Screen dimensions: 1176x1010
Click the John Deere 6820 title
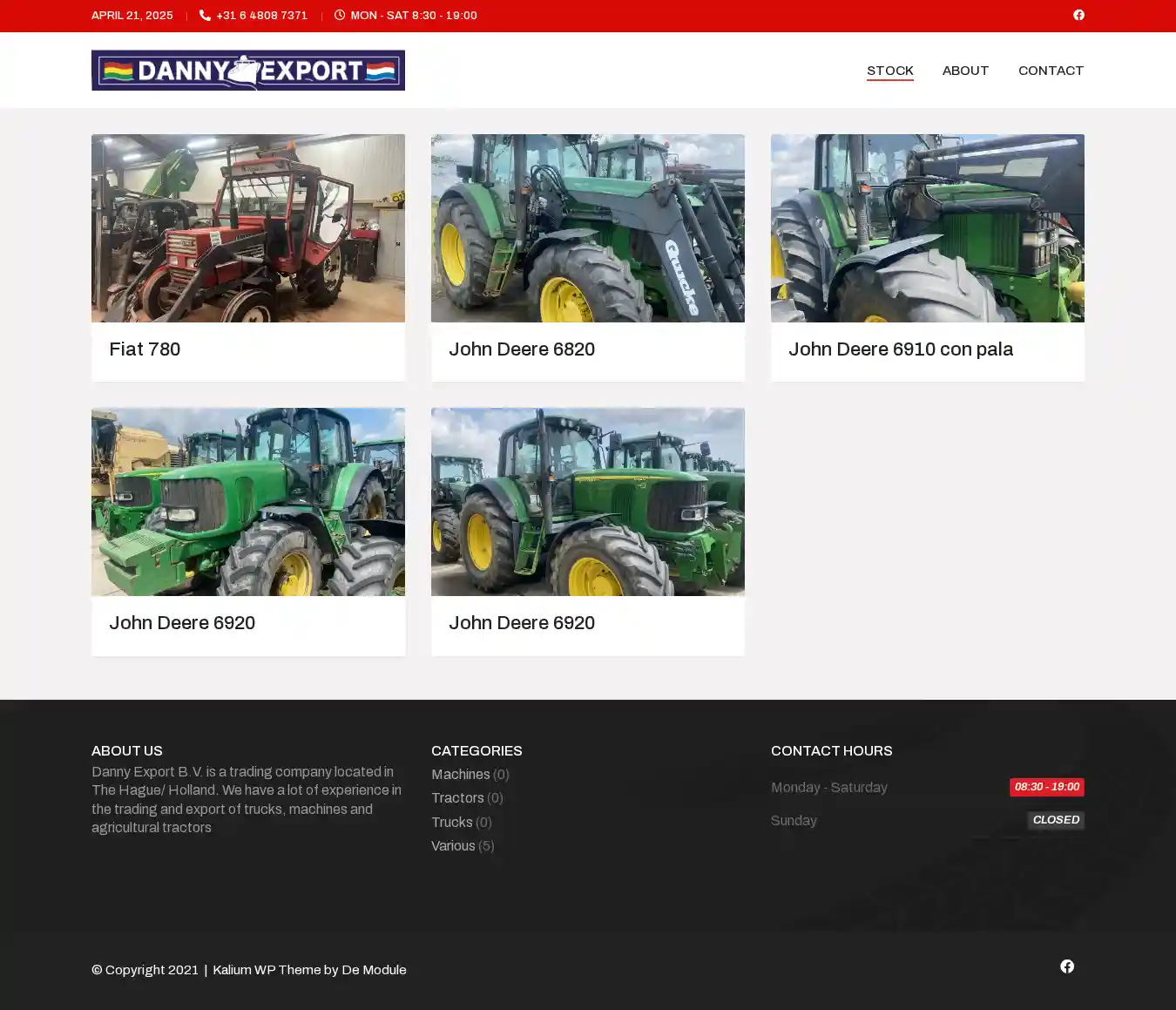522,349
